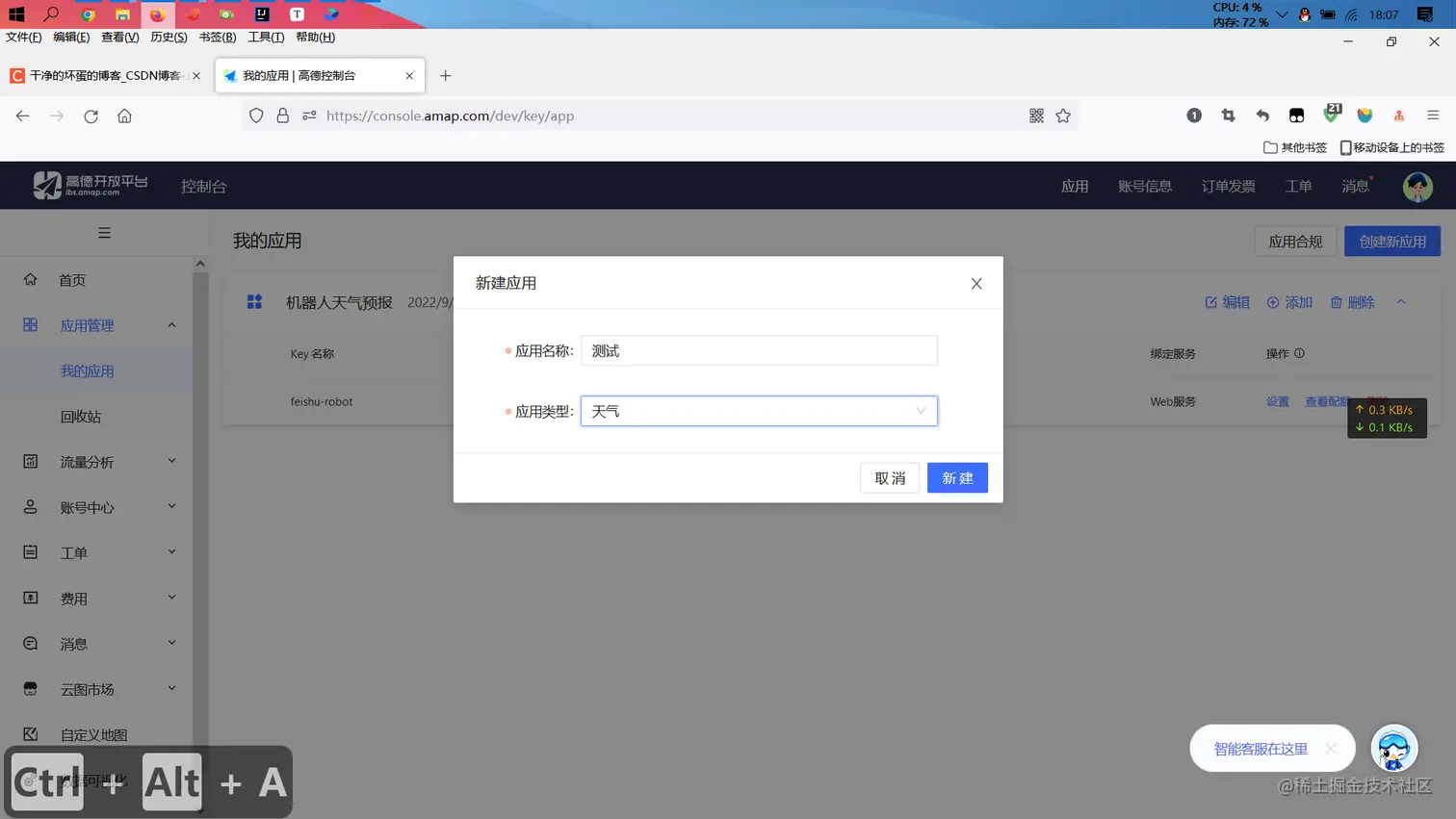Click the Windows Start button
Screen dimensions: 1456x819
pyautogui.click(x=16, y=13)
